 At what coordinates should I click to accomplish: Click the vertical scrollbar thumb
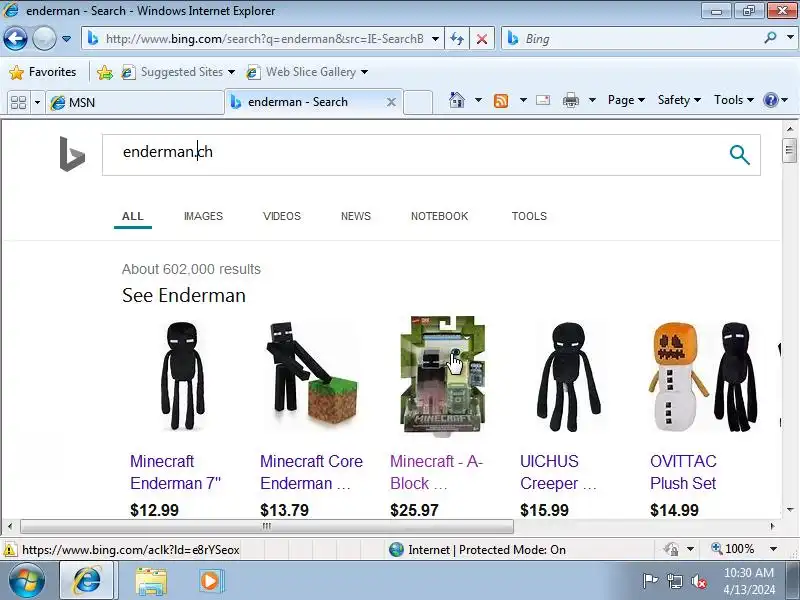(x=789, y=150)
